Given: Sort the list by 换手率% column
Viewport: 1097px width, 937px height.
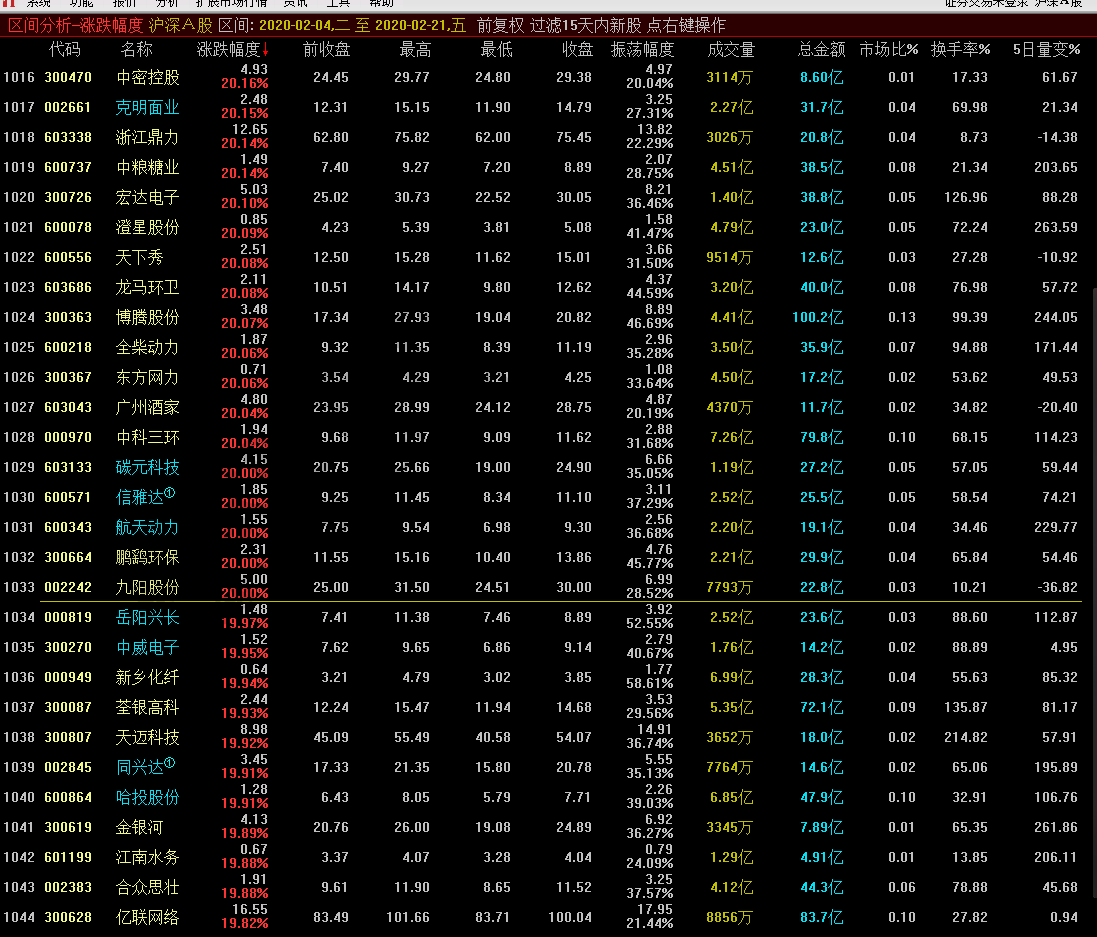Looking at the screenshot, I should click(960, 49).
